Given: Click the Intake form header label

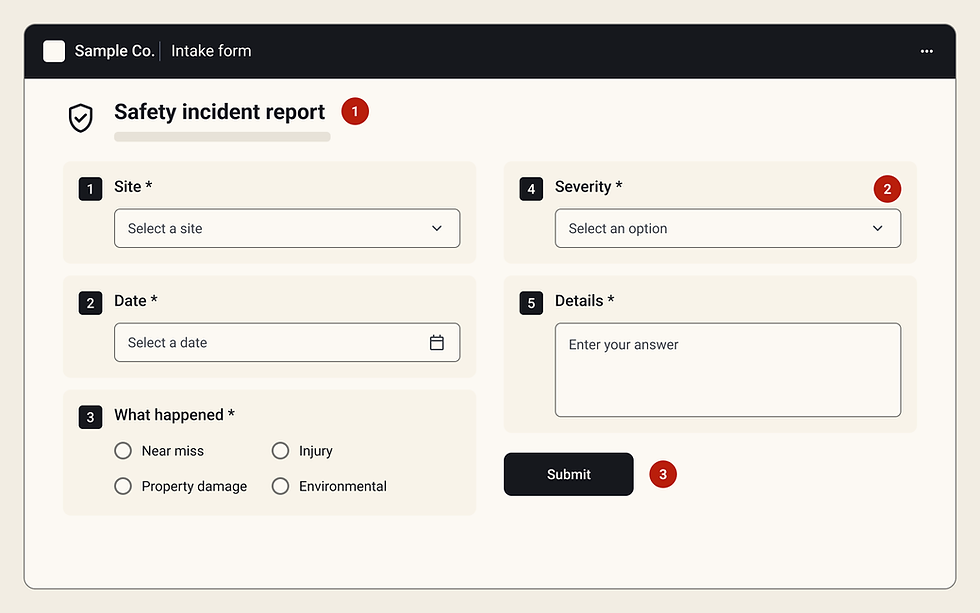Looking at the screenshot, I should click(x=211, y=51).
